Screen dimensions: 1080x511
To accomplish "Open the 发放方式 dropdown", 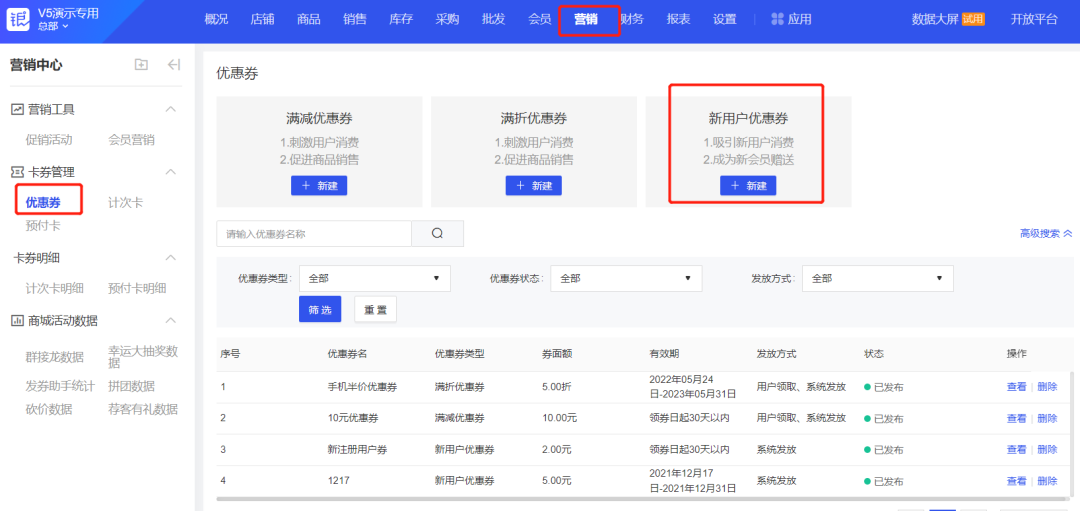I will pyautogui.click(x=877, y=278).
